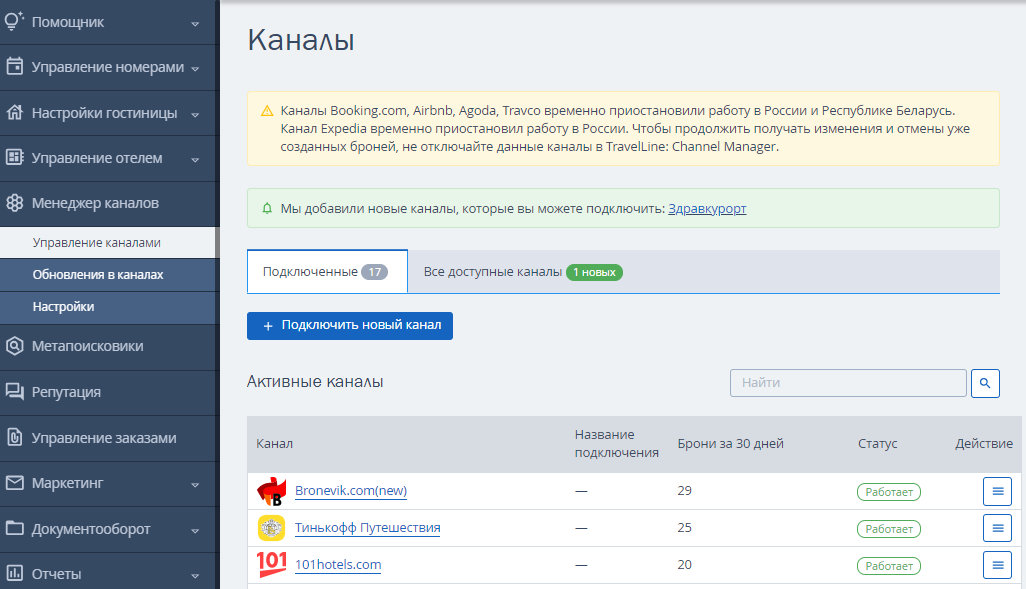The image size is (1026, 589).
Task: Click bookings value 25
Action: tap(684, 527)
